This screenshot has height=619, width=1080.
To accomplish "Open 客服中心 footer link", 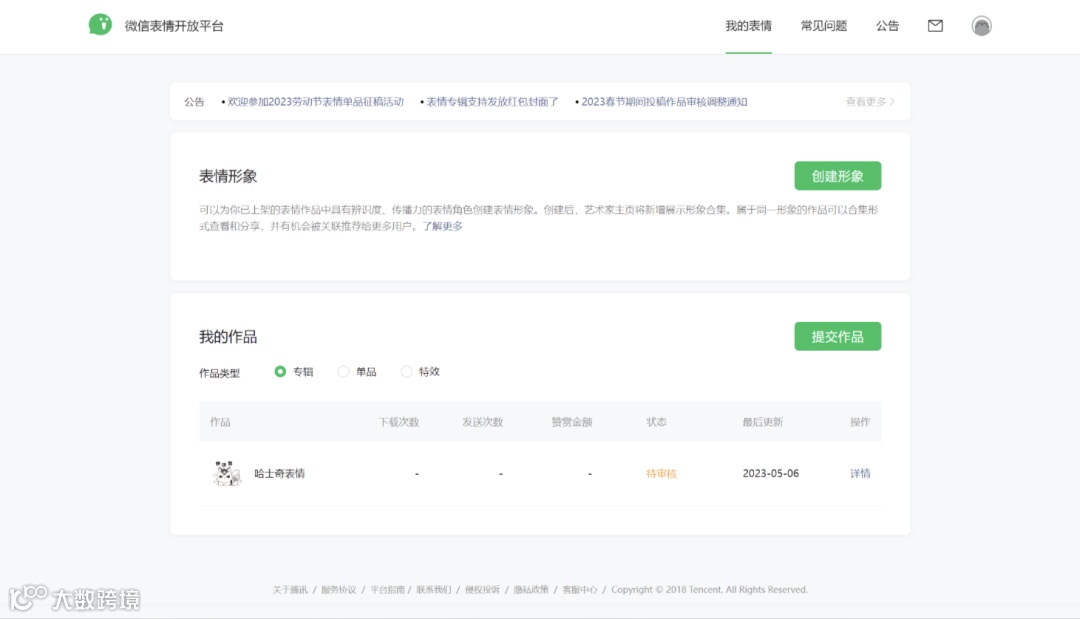I will tap(580, 589).
